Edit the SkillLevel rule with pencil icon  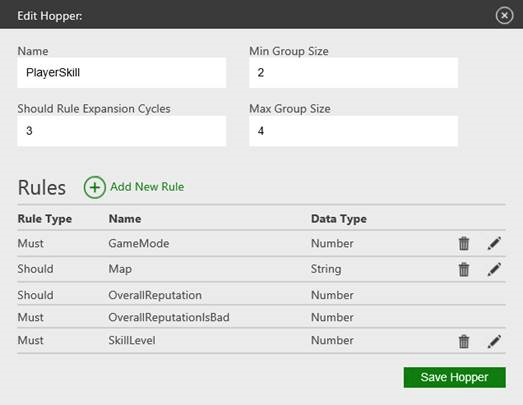(494, 342)
